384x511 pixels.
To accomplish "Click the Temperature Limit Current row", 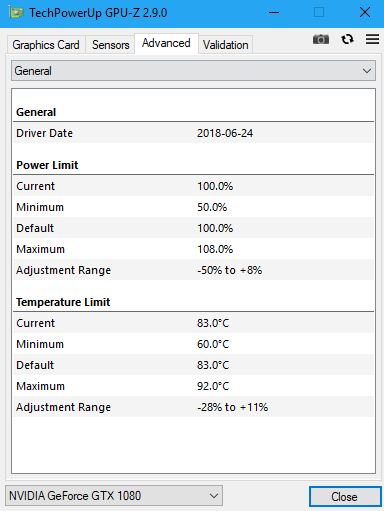I will coord(193,323).
